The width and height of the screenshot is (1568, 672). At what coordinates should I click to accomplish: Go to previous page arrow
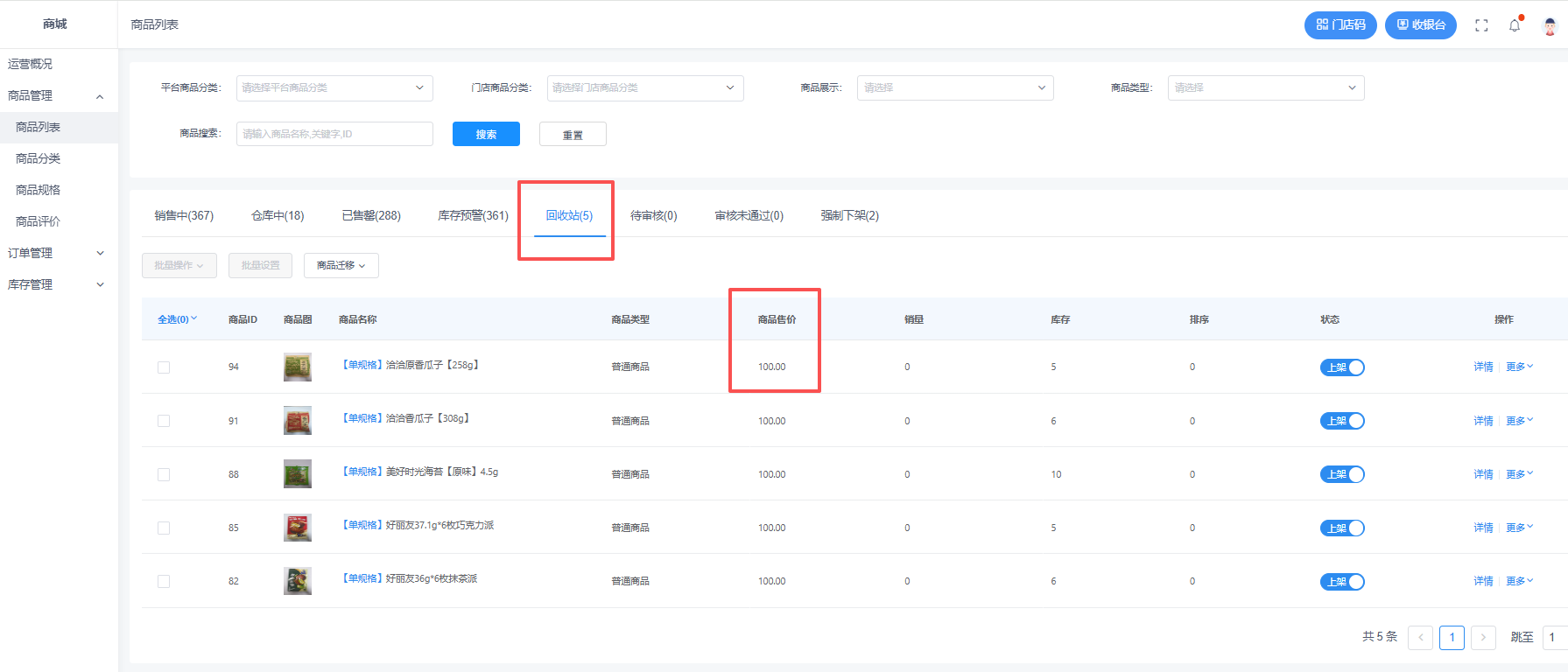click(x=1420, y=637)
